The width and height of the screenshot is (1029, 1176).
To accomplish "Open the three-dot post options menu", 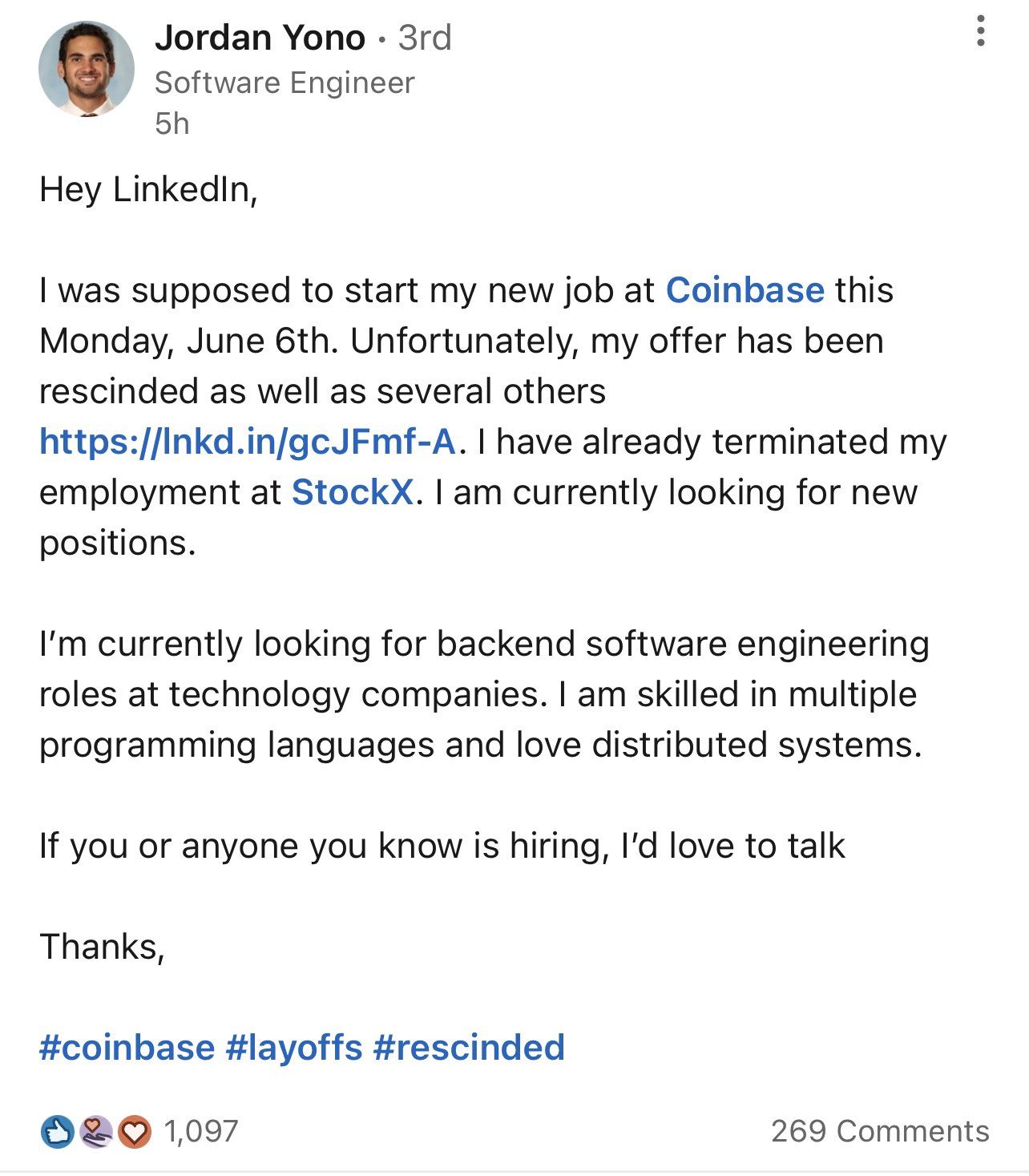I will click(x=980, y=31).
